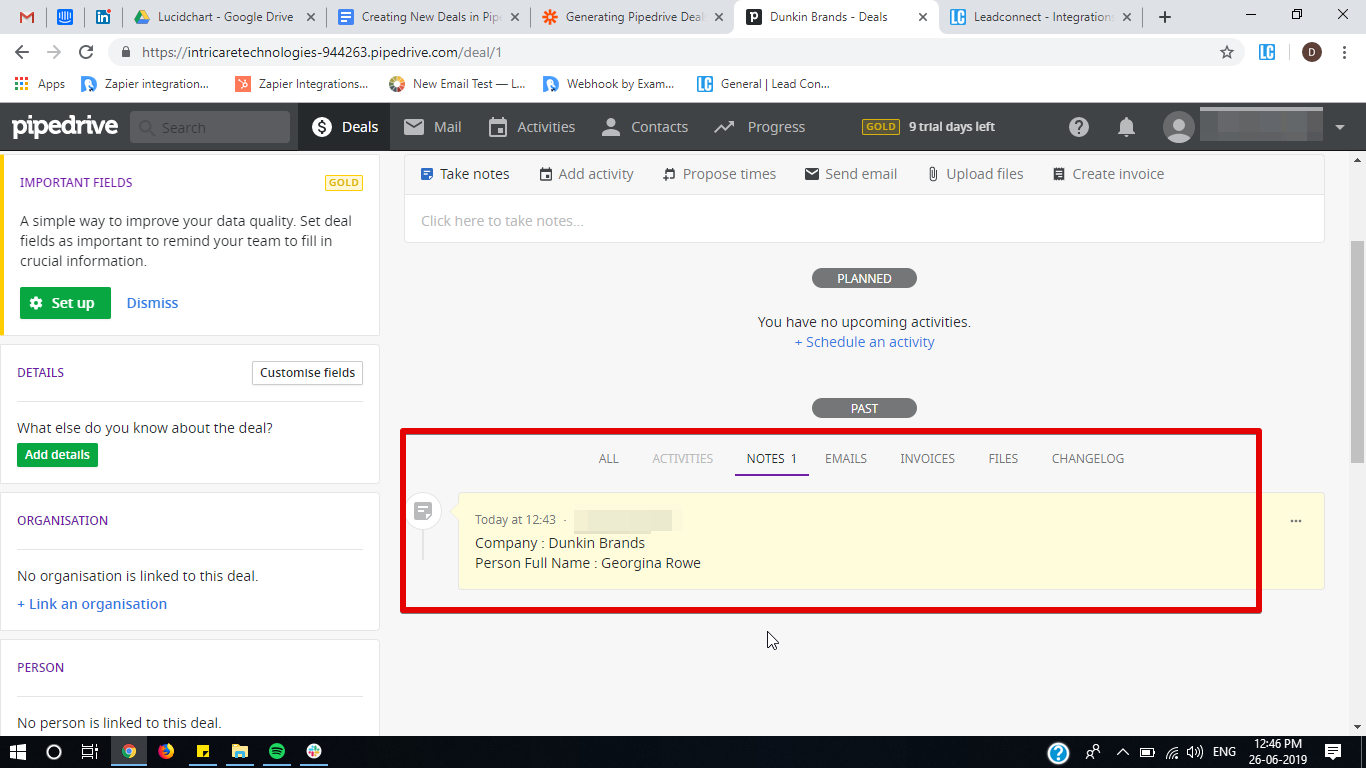Open the Action Center notifications icon
This screenshot has height=768, width=1366.
pyautogui.click(x=1333, y=751)
